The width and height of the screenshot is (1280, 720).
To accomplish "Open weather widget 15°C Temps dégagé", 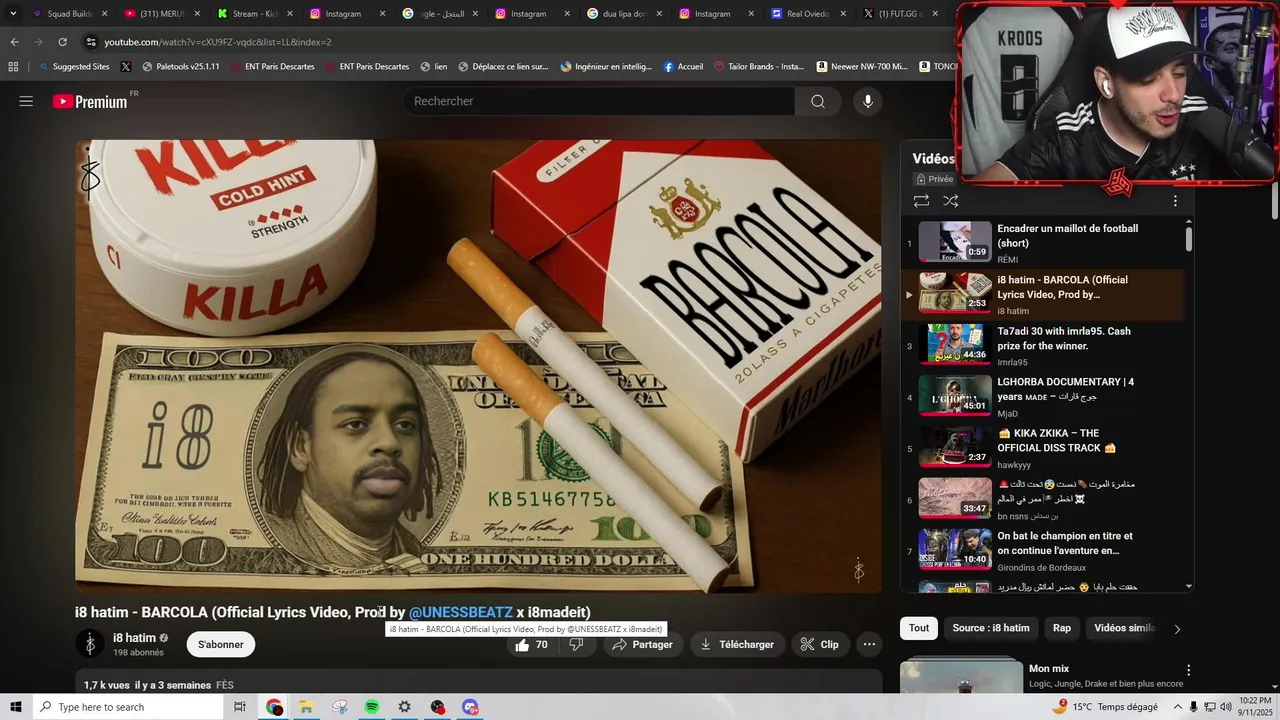I will (x=1105, y=707).
